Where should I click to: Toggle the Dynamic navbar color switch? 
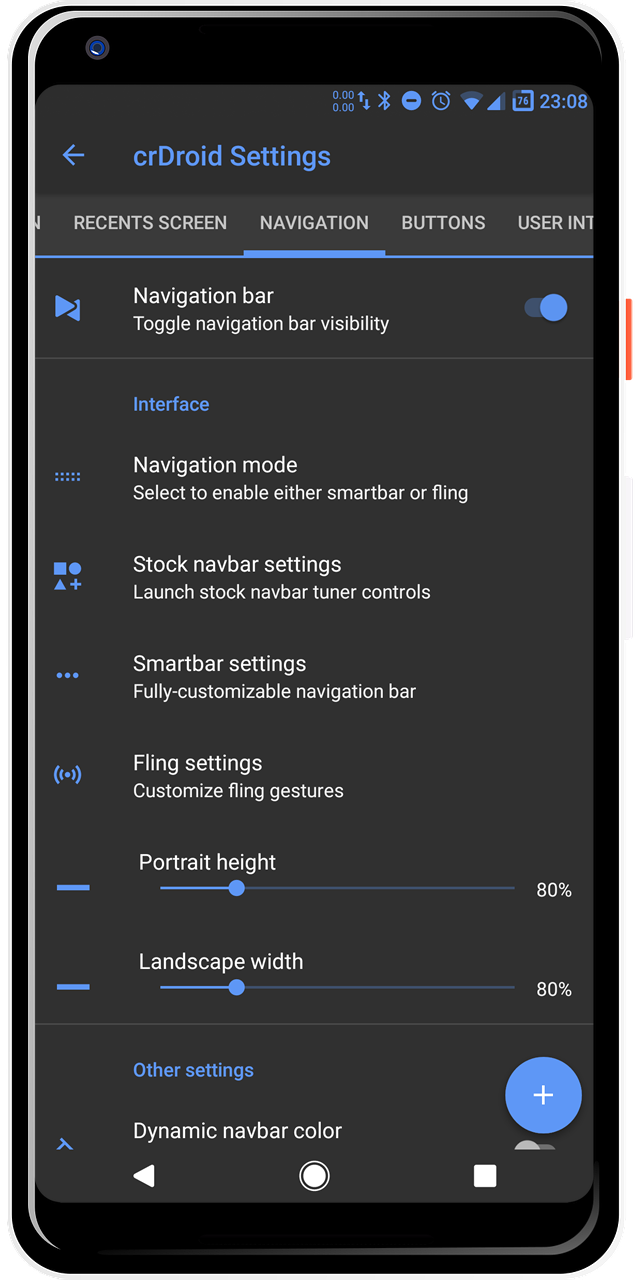534,1148
